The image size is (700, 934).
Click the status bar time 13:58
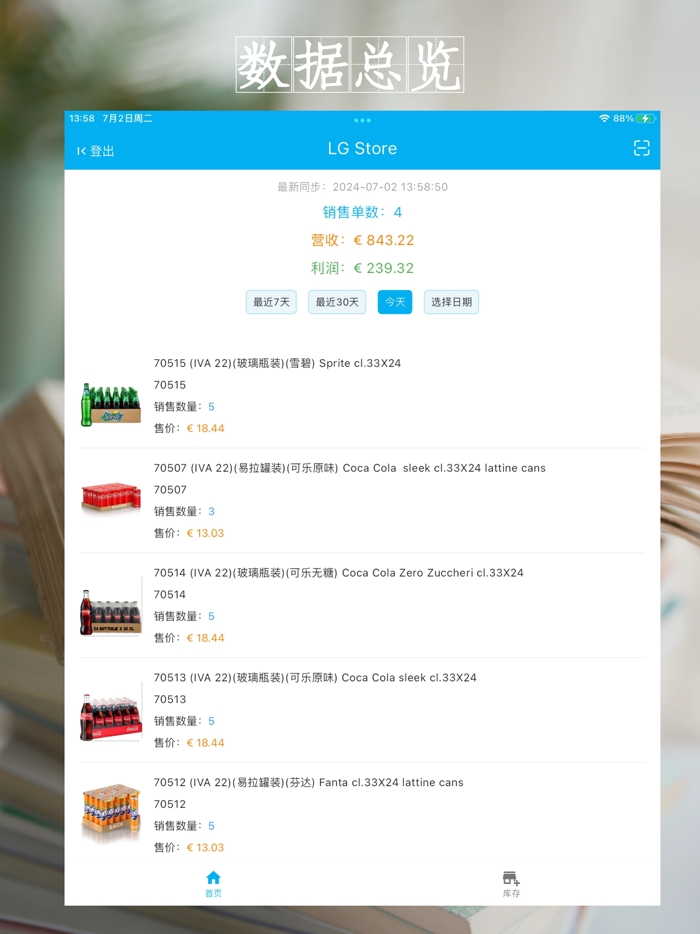coord(82,119)
